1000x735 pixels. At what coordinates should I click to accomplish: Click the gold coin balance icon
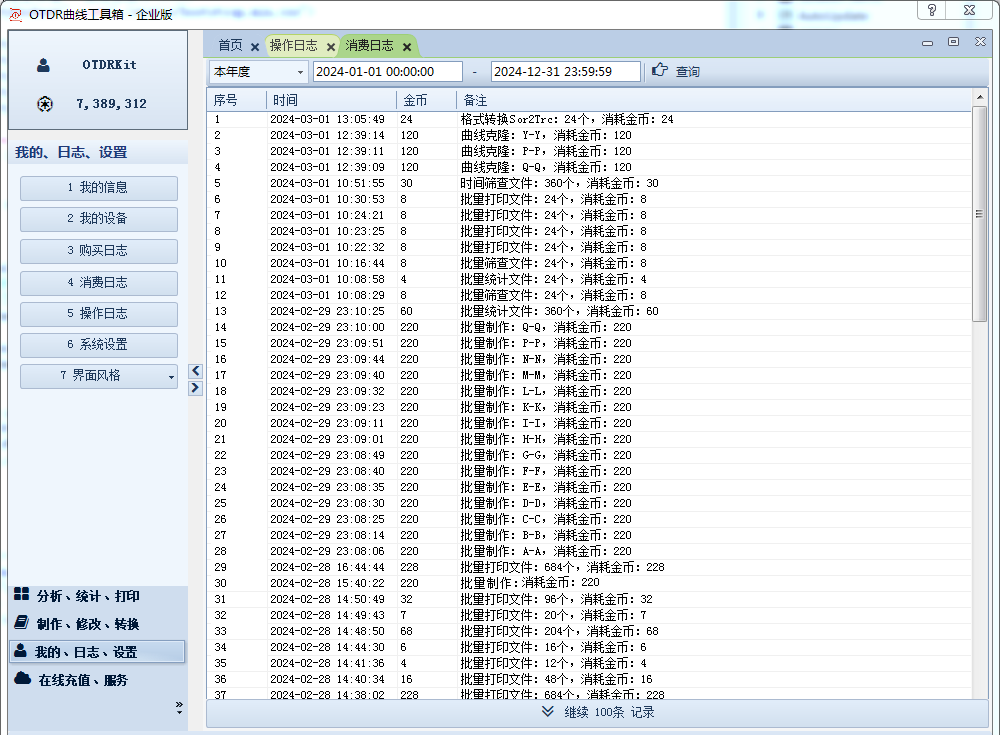(43, 104)
